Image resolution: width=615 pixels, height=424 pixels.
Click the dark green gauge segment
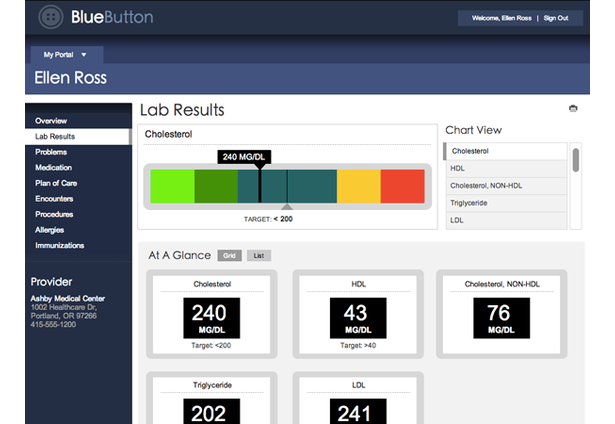pos(216,186)
